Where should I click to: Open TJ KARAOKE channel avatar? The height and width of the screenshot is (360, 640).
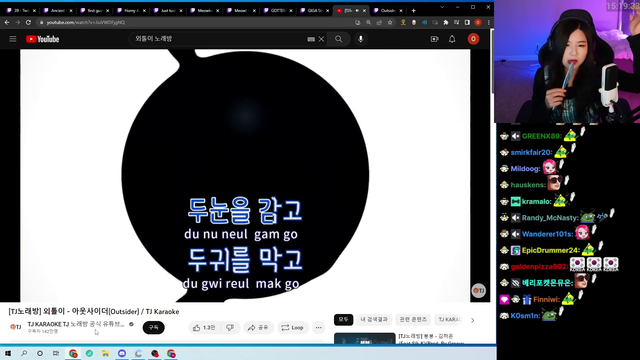pos(16,327)
